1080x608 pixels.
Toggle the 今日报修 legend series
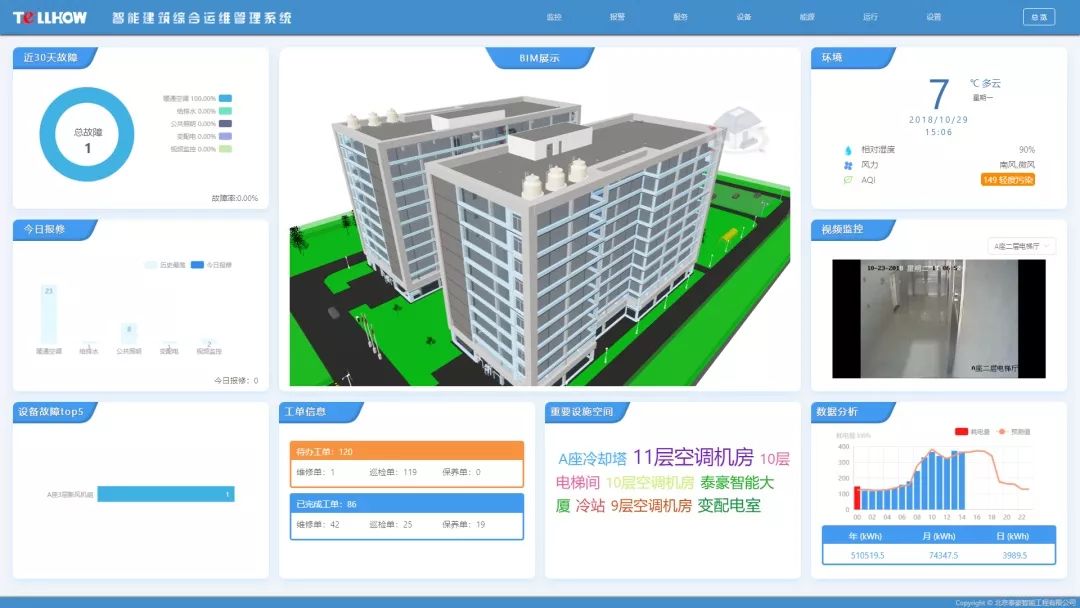click(211, 265)
